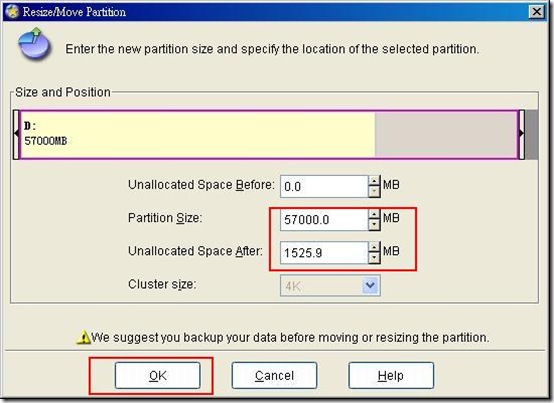Click the Unallocated Space Before field

(324, 186)
